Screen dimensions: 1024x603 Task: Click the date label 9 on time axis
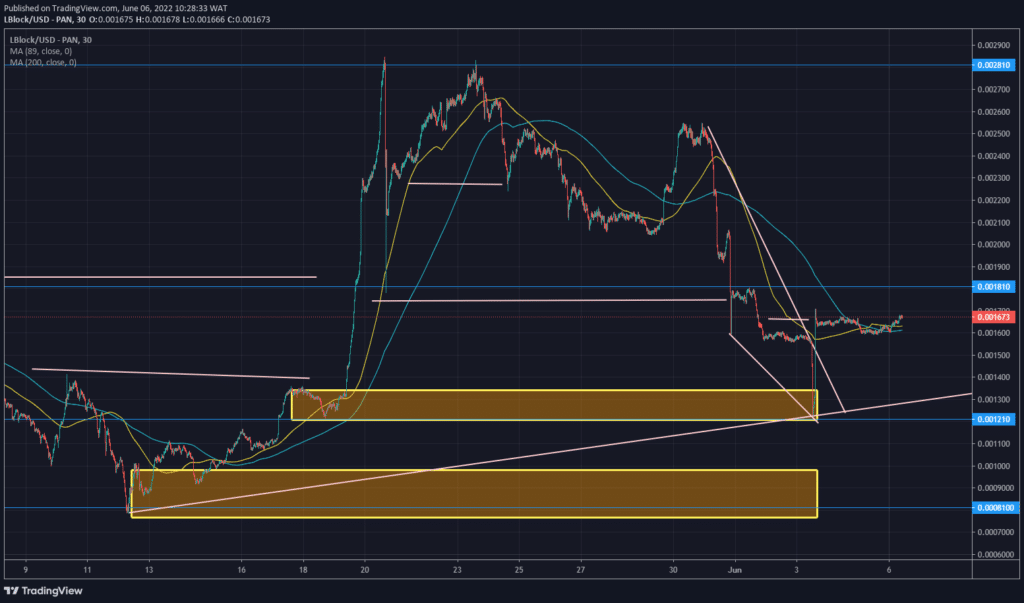[25, 570]
